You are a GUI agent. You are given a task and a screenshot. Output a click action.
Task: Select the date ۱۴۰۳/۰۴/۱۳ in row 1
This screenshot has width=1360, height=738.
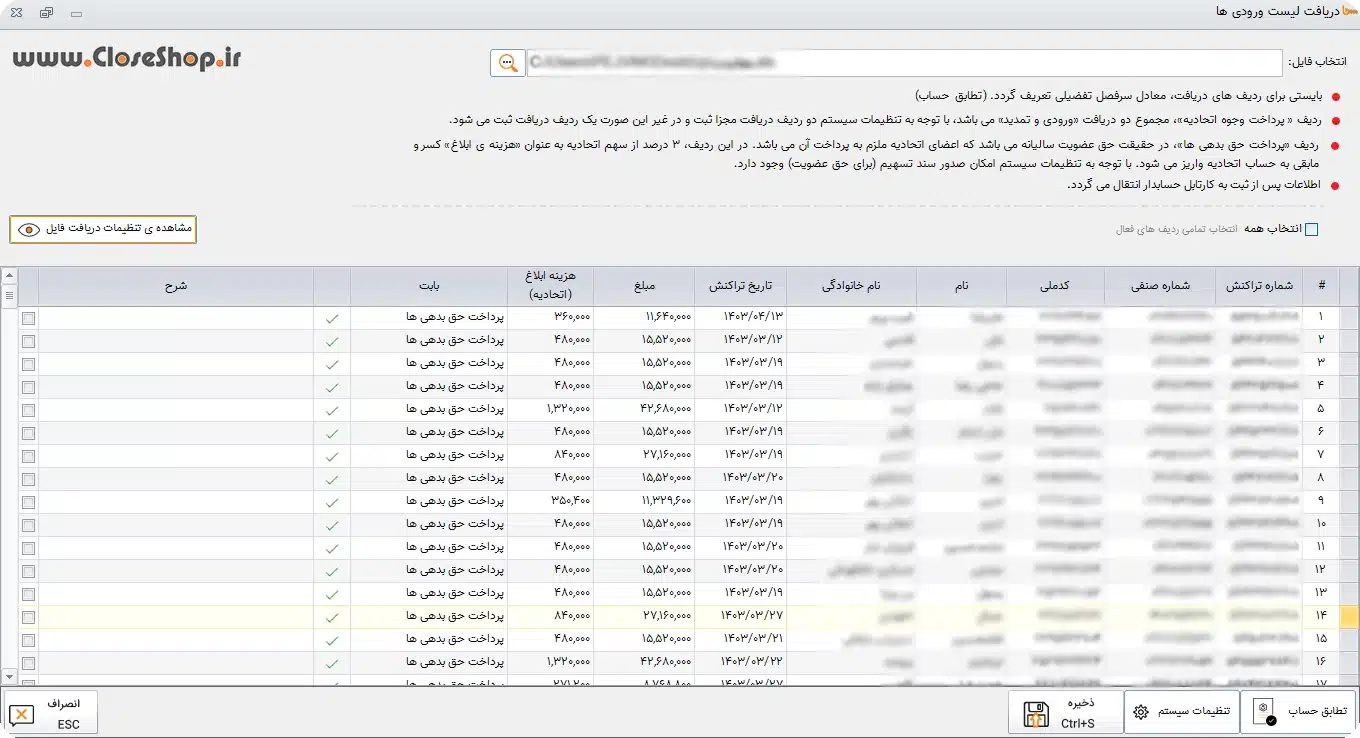(x=753, y=318)
